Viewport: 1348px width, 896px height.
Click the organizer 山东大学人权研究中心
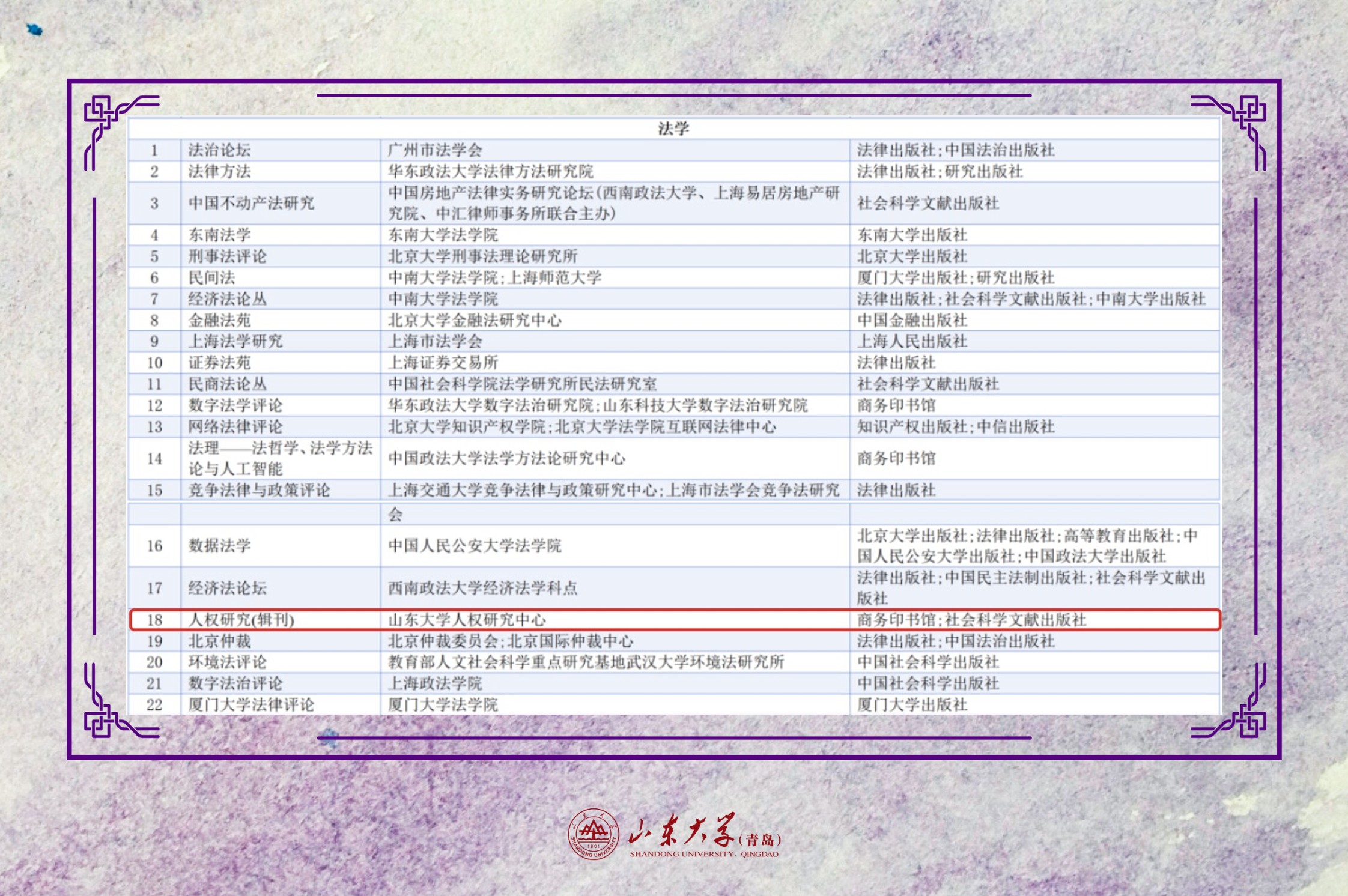(x=467, y=620)
